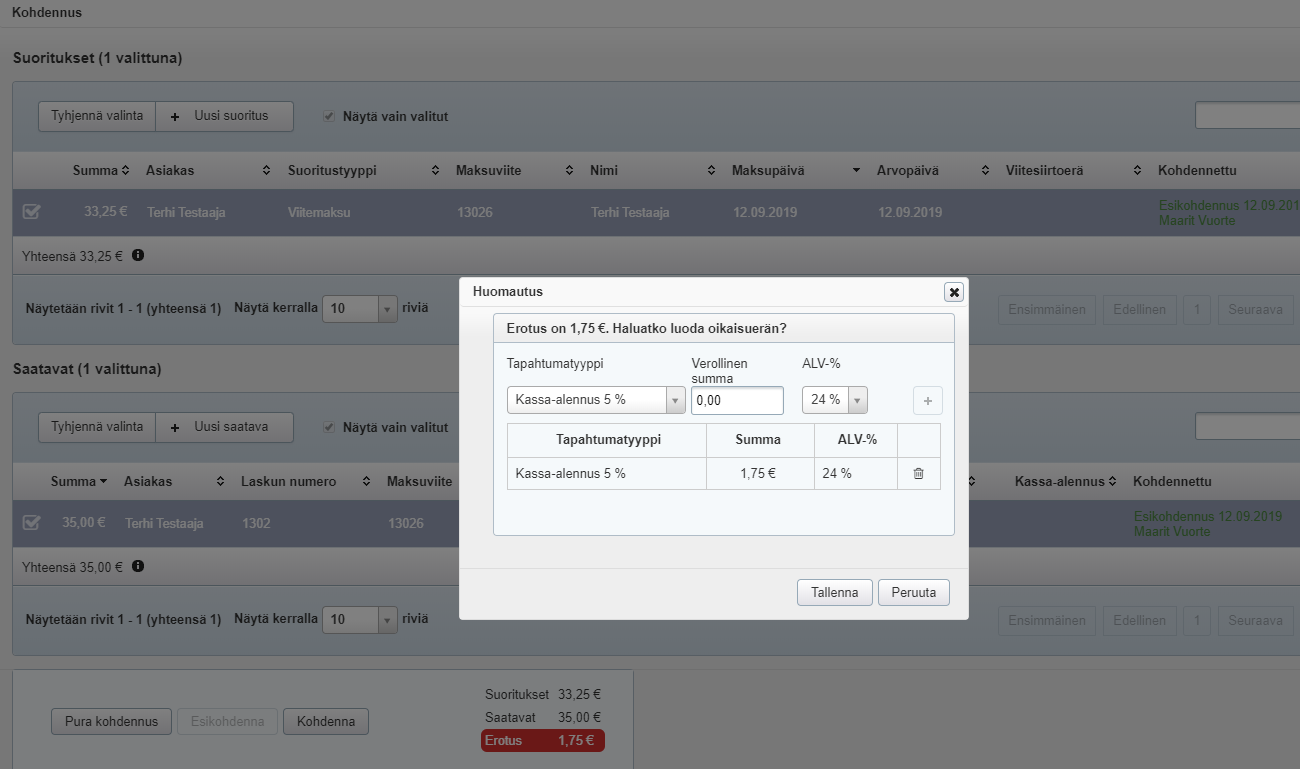This screenshot has width=1300, height=769.
Task: Click Pura kohdennus button
Action: [111, 721]
